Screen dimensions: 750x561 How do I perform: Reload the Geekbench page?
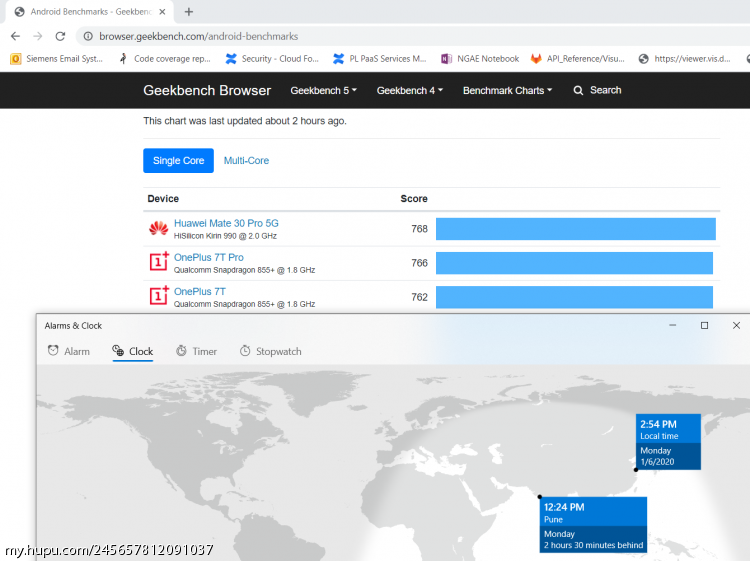(60, 36)
